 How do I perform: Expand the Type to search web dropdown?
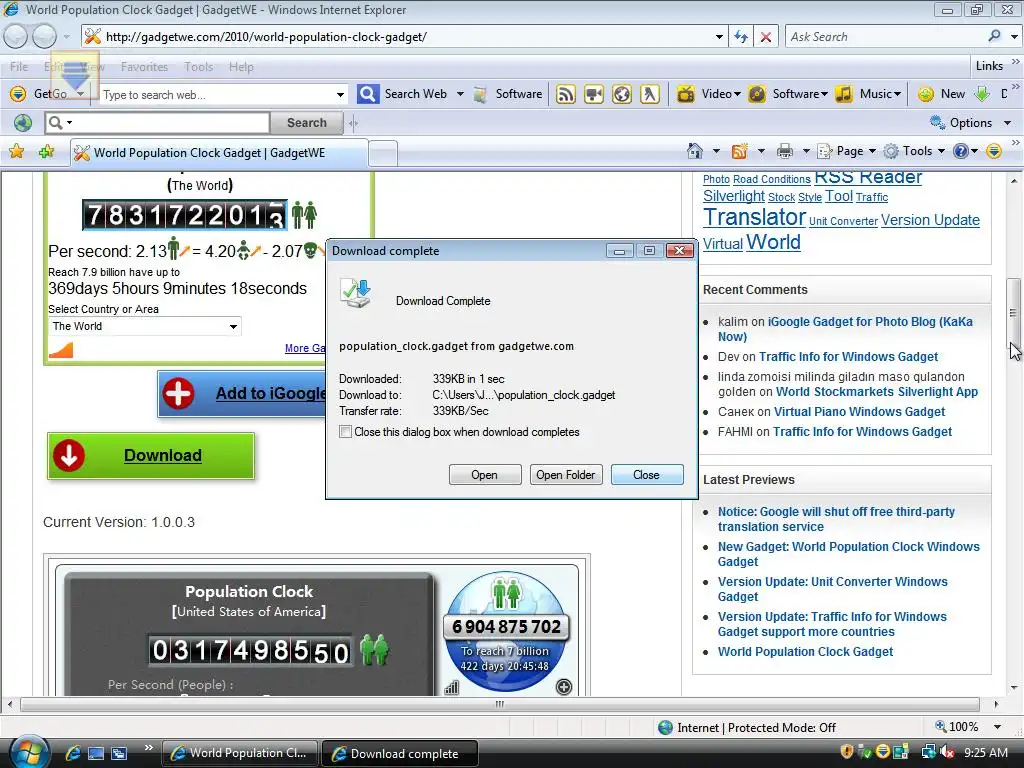point(340,95)
